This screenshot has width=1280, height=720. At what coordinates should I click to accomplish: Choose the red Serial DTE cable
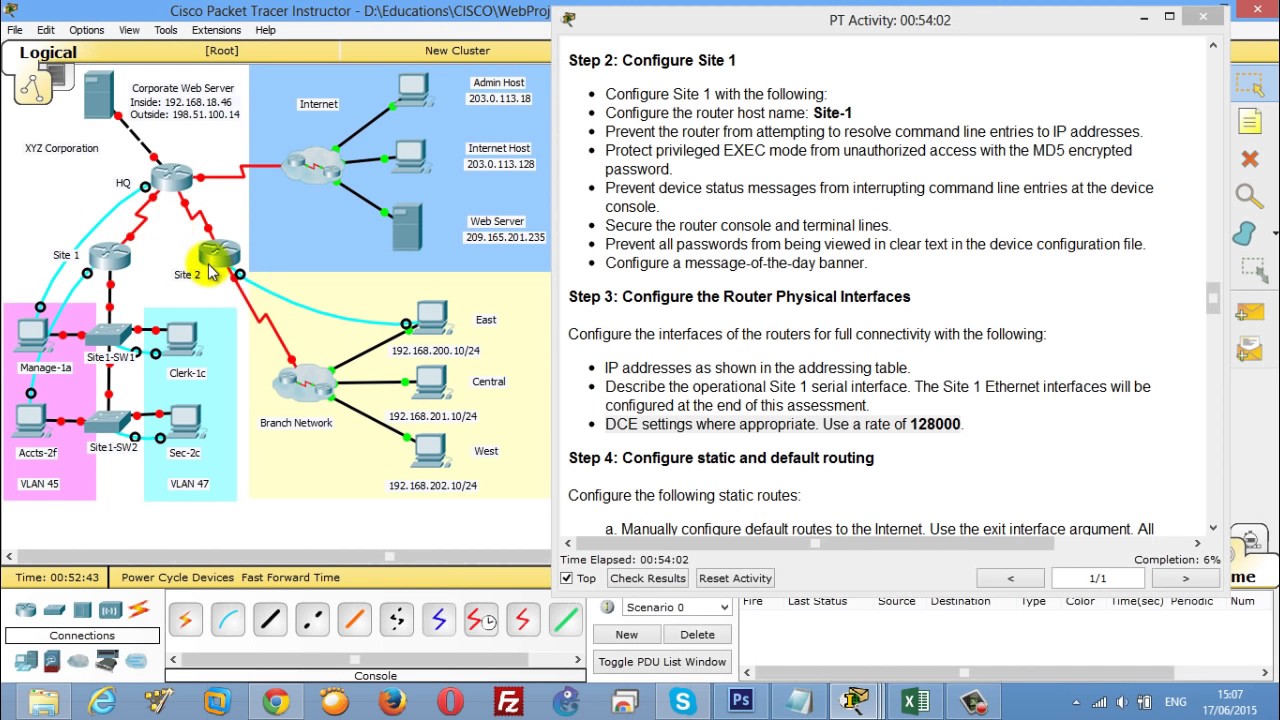pos(522,620)
